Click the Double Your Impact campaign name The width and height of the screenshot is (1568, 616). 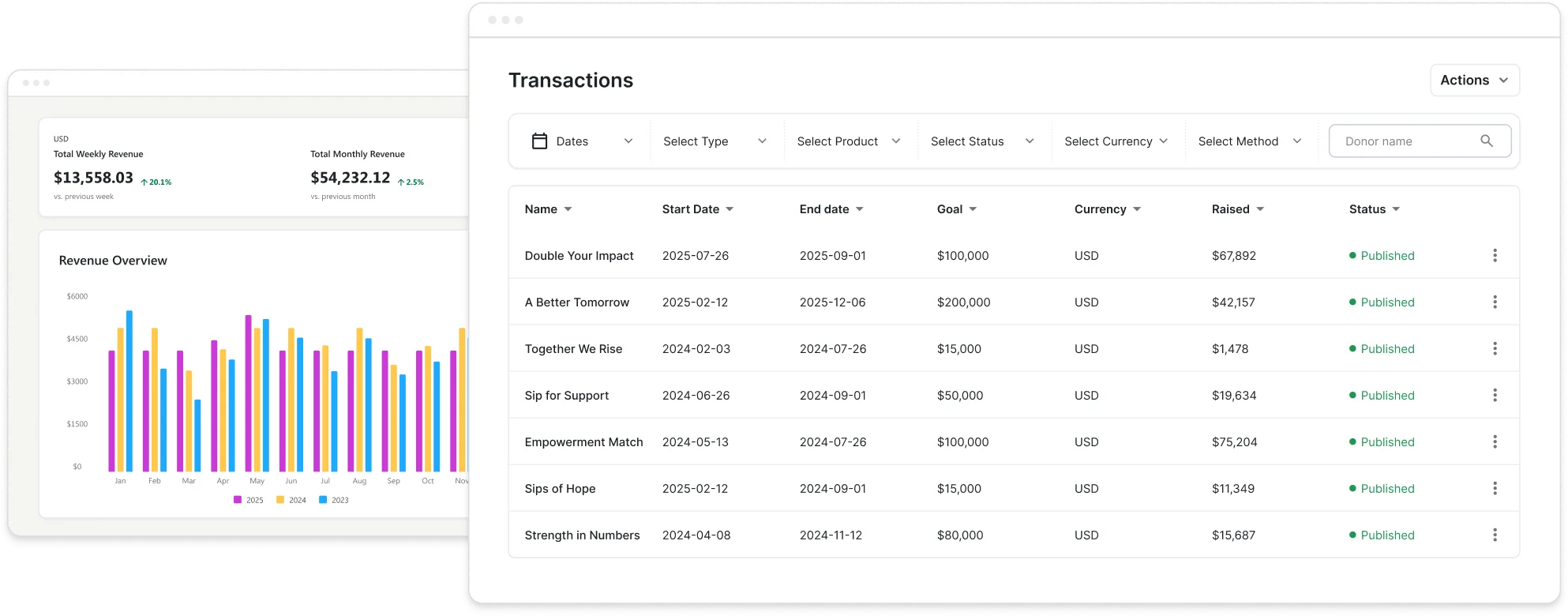pyautogui.click(x=579, y=256)
